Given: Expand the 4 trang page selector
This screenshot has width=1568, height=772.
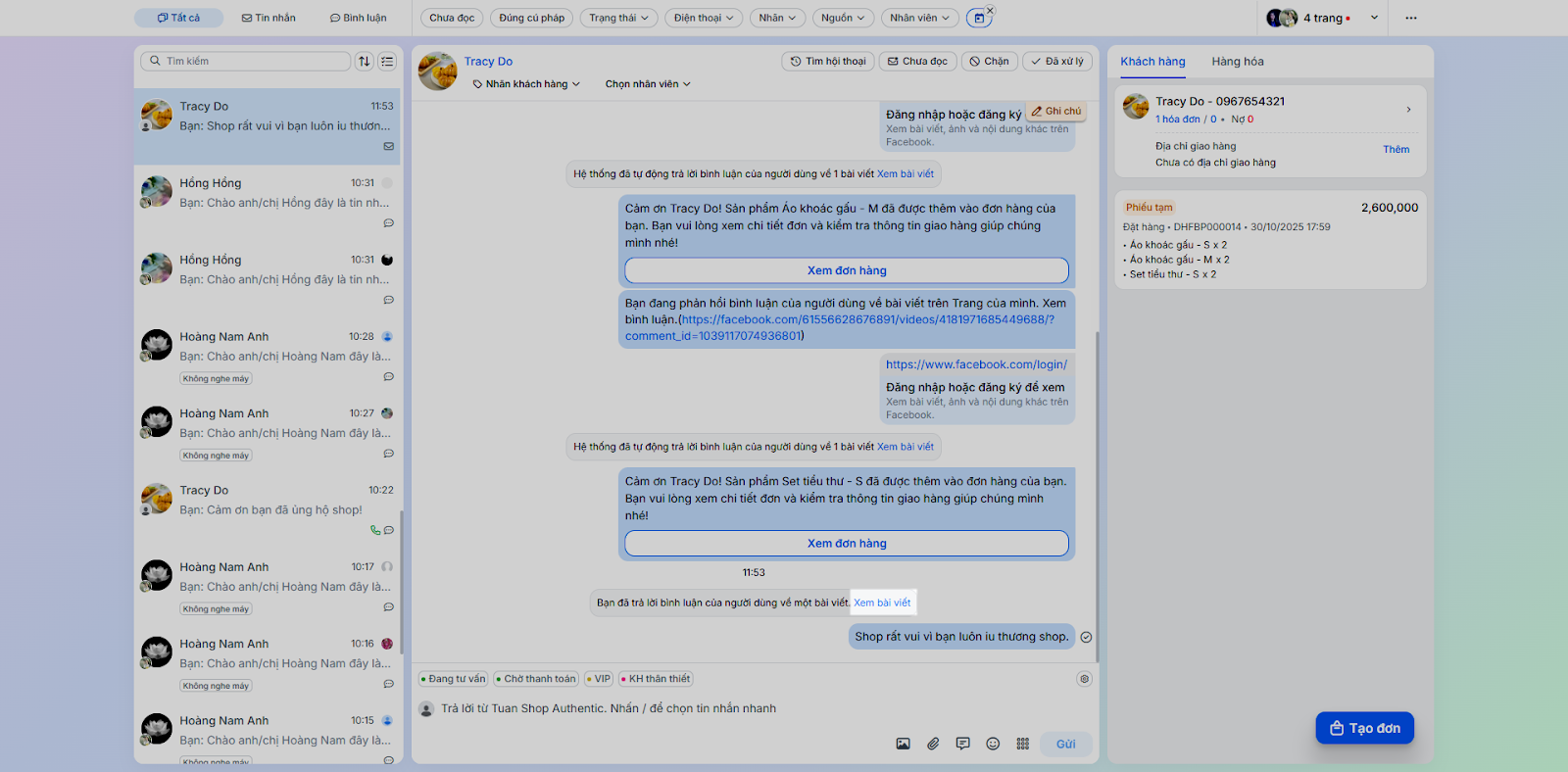Looking at the screenshot, I should coord(1374,18).
